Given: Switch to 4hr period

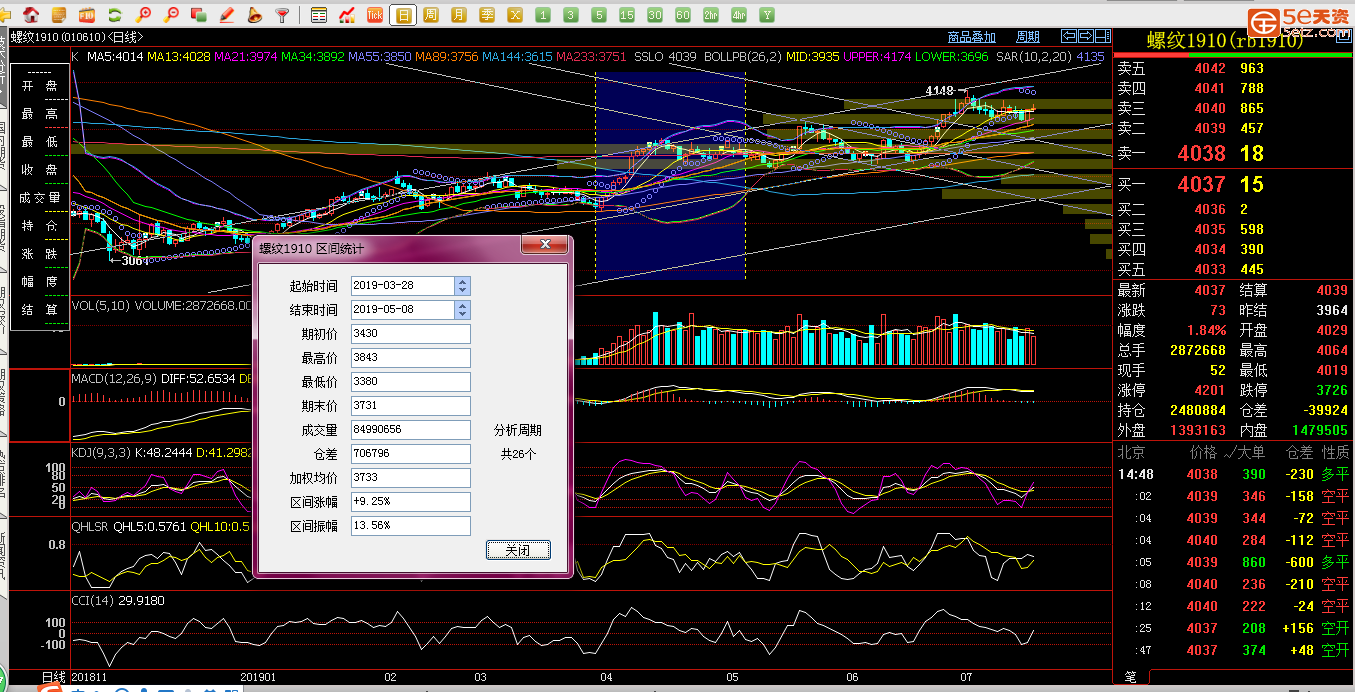Looking at the screenshot, I should point(739,15).
